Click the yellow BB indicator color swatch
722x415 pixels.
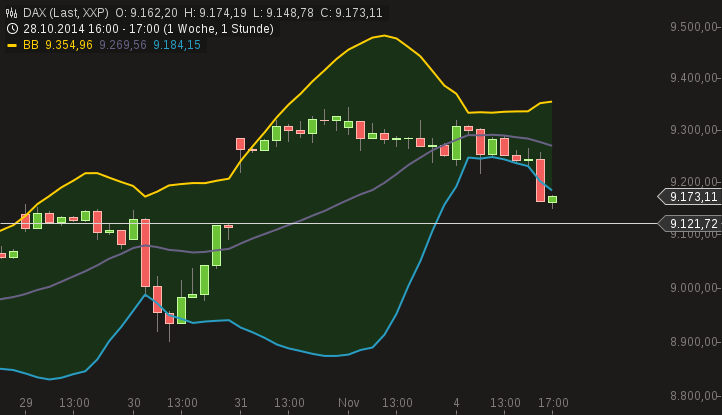[x=12, y=46]
